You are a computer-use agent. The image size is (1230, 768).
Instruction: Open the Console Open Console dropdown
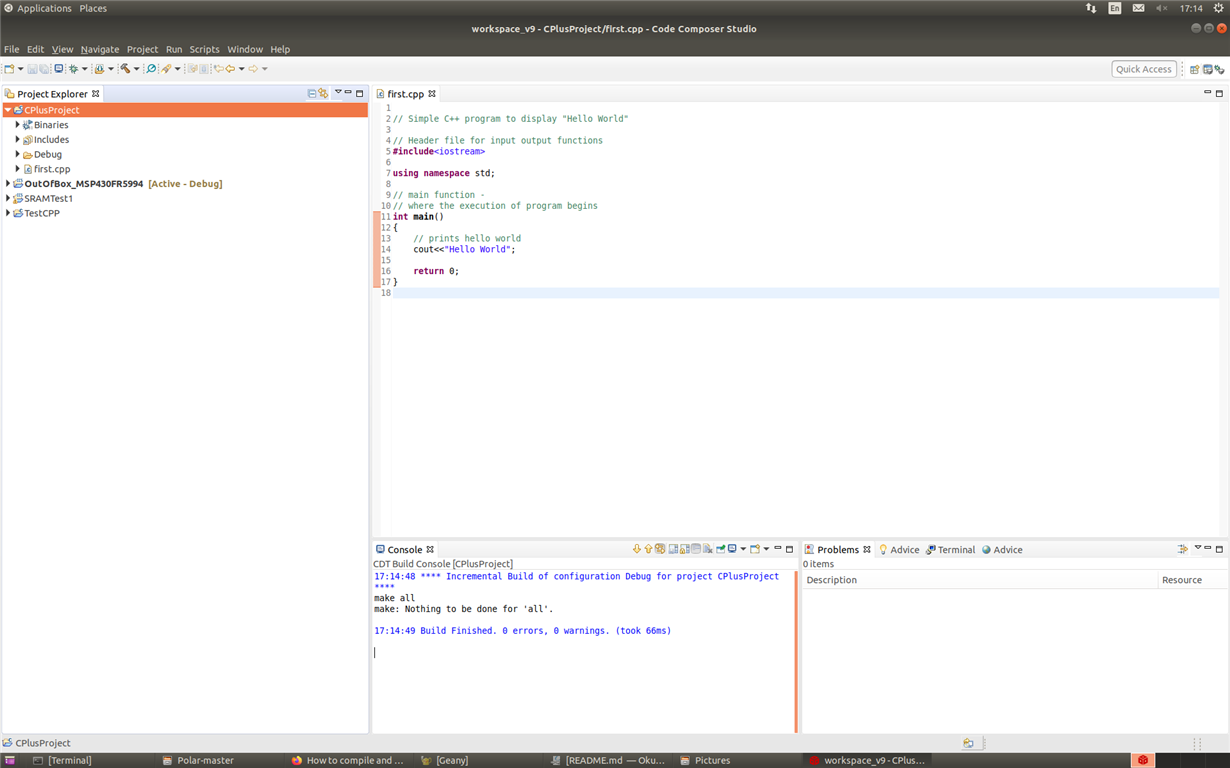pos(766,549)
